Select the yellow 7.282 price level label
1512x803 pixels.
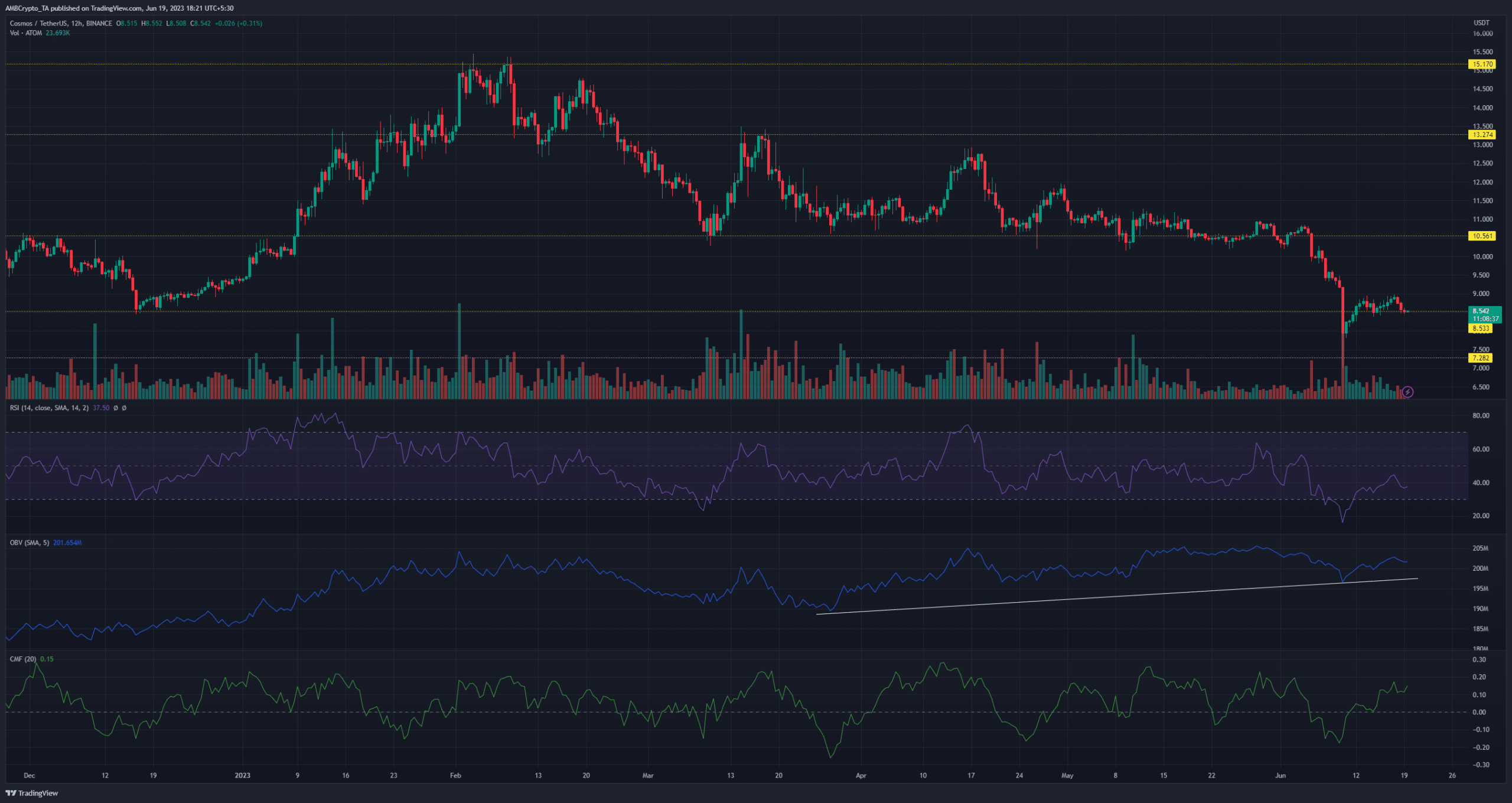[1481, 357]
